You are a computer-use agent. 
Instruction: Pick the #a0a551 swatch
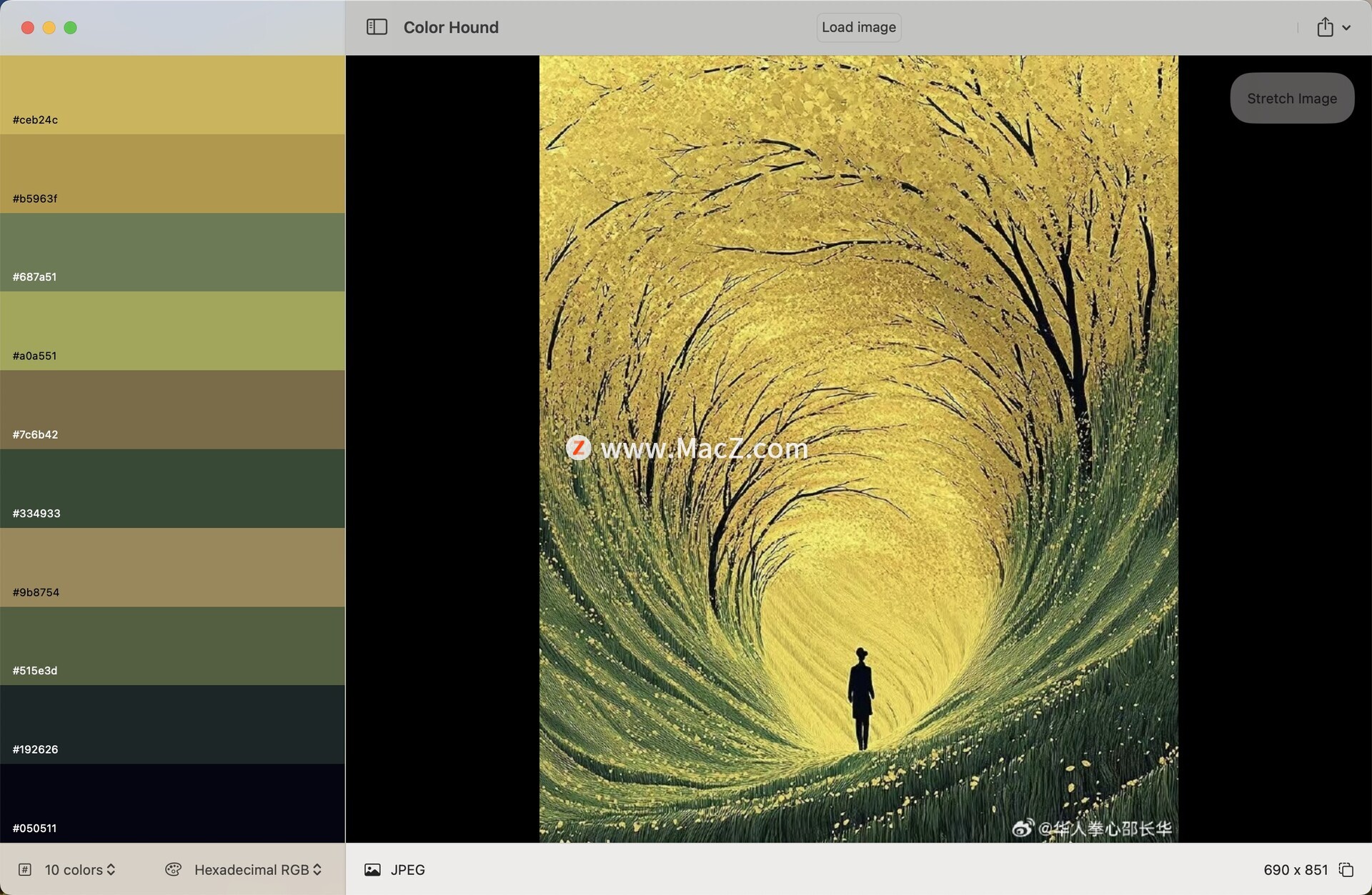172,331
